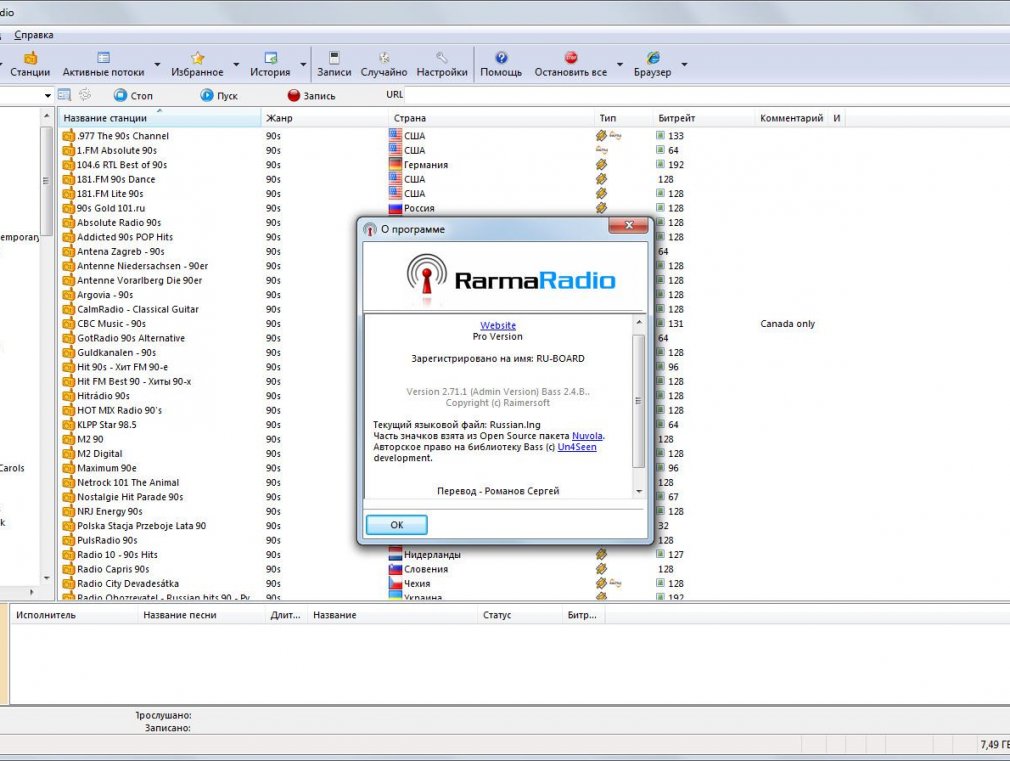Click the Netherlands flag icon by Нидерланды

(x=395, y=554)
